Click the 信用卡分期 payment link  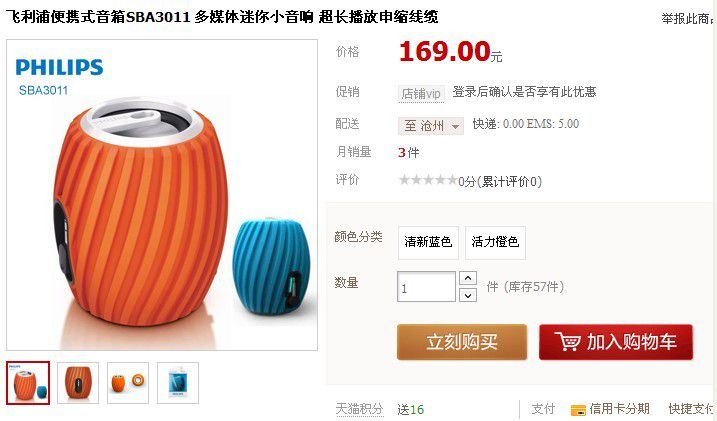point(619,409)
